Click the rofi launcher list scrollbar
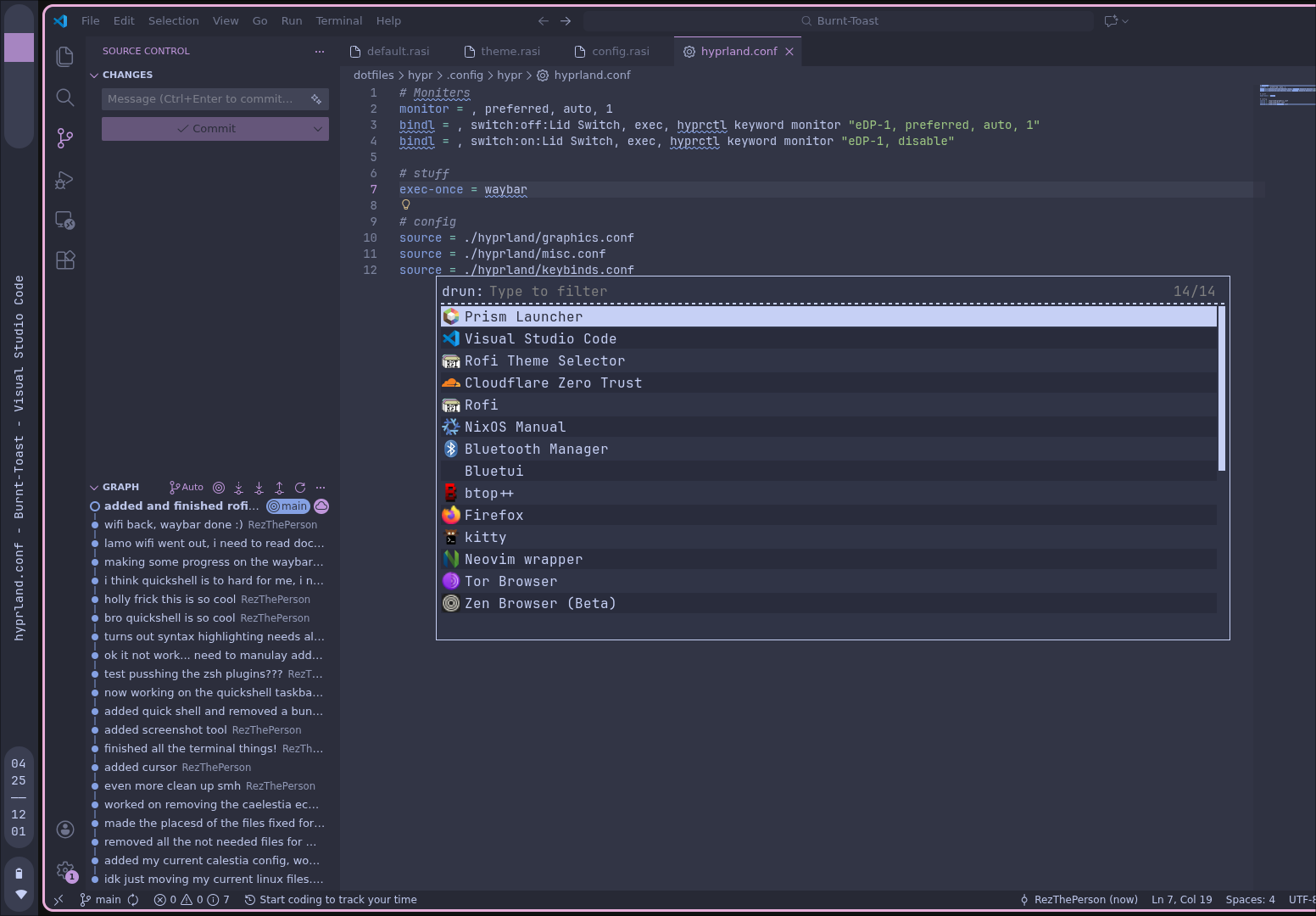Image resolution: width=1316 pixels, height=916 pixels. click(1222, 388)
